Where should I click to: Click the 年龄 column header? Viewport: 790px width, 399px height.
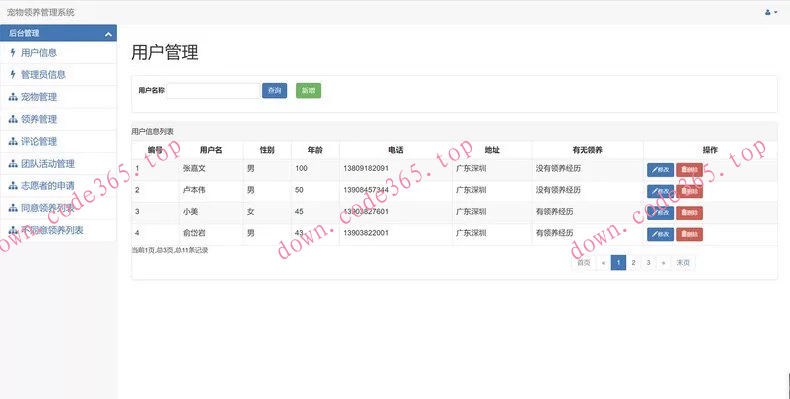click(x=315, y=150)
